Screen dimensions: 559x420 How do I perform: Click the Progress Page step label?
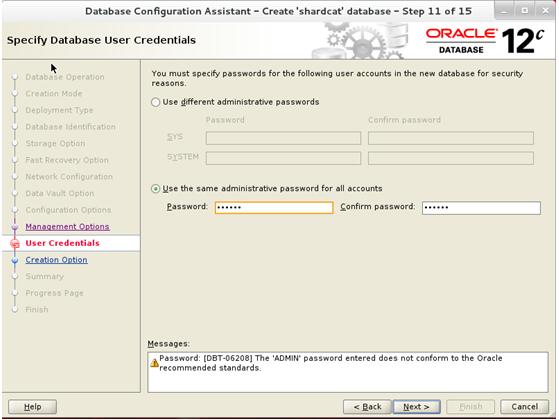(x=55, y=293)
